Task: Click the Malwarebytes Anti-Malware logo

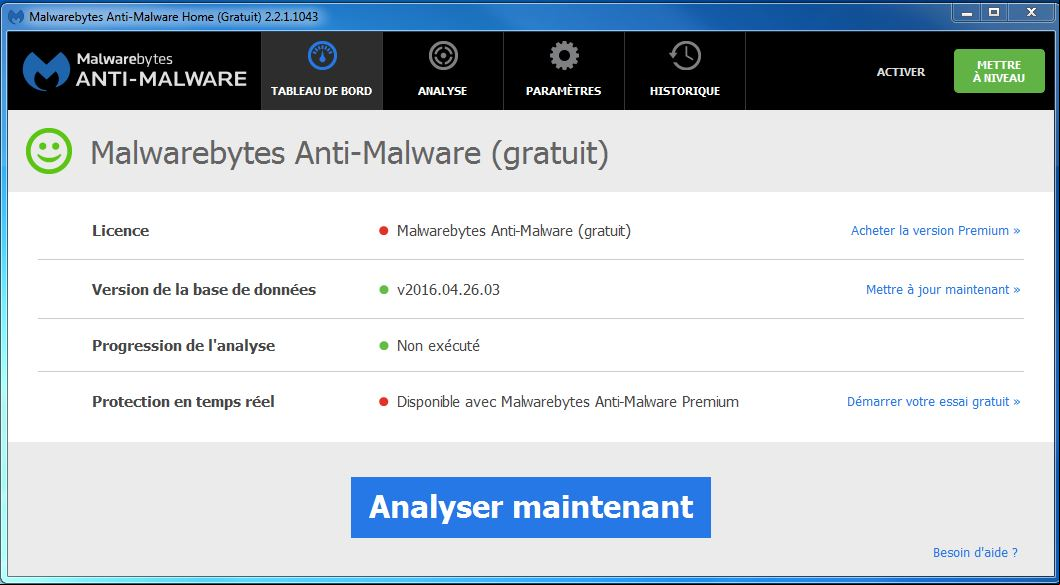Action: pos(135,70)
